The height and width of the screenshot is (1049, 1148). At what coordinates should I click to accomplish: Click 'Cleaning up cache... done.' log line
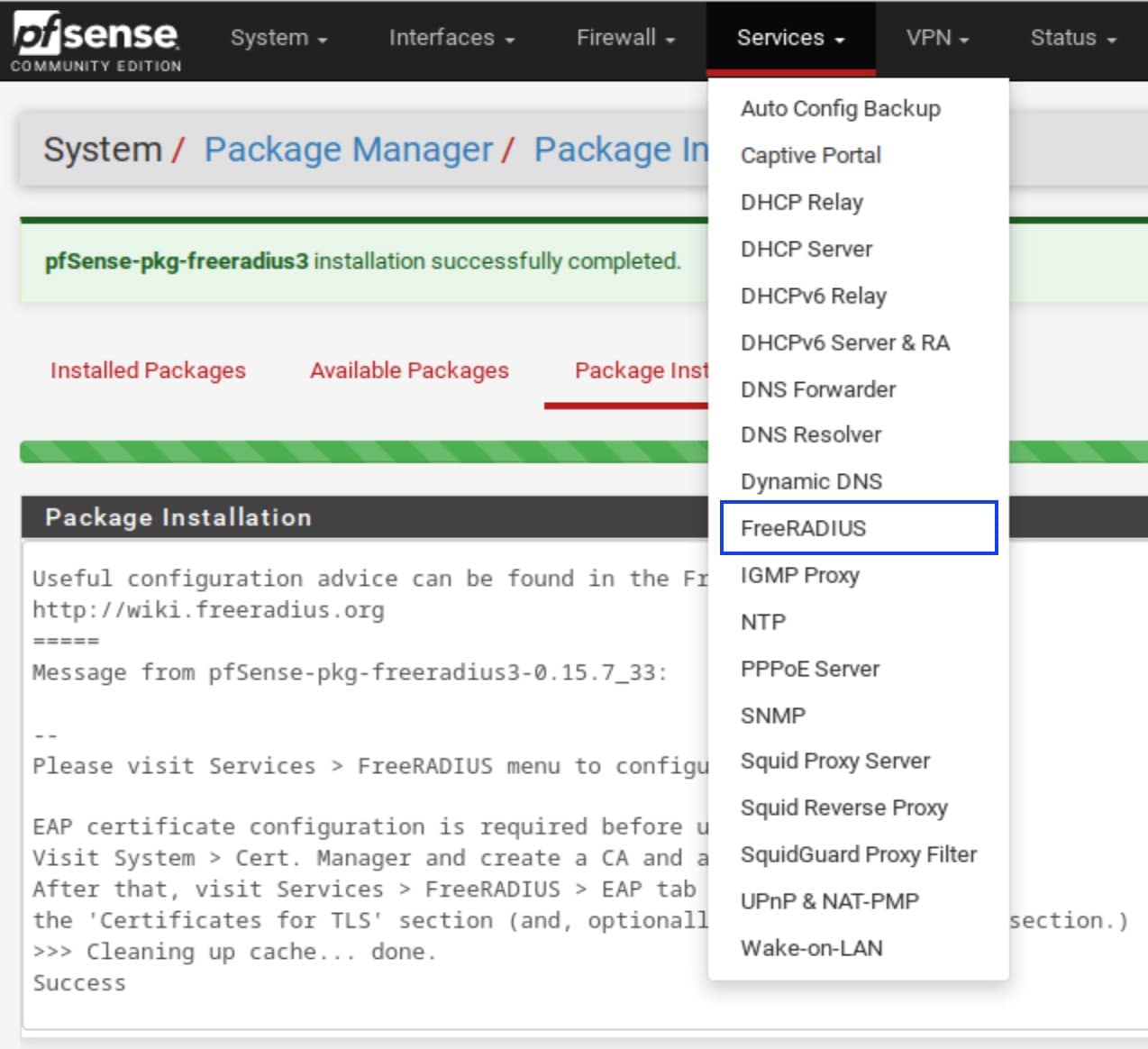coord(234,952)
